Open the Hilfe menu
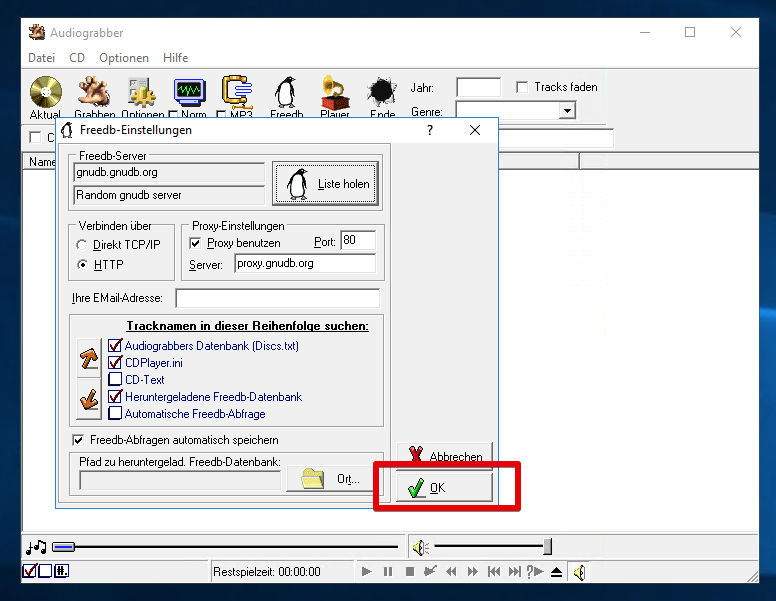The image size is (776, 601). 176,58
